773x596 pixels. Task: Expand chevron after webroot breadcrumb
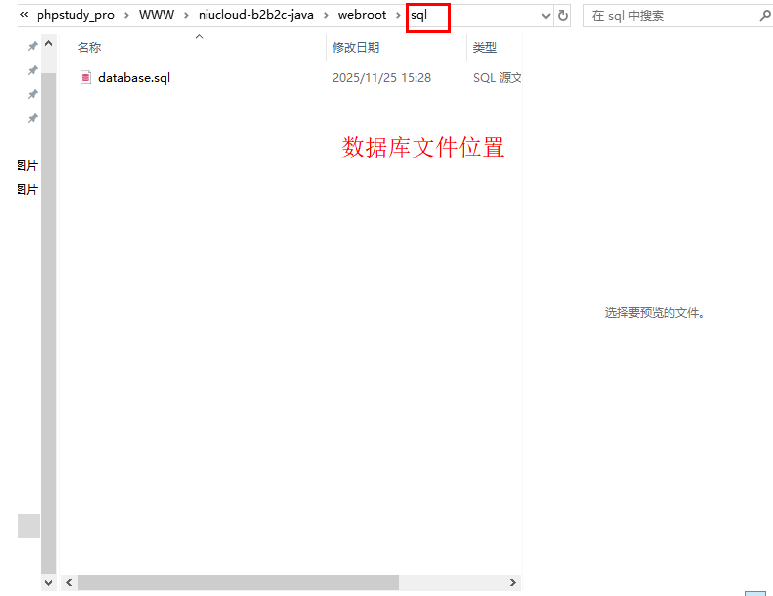tap(397, 16)
